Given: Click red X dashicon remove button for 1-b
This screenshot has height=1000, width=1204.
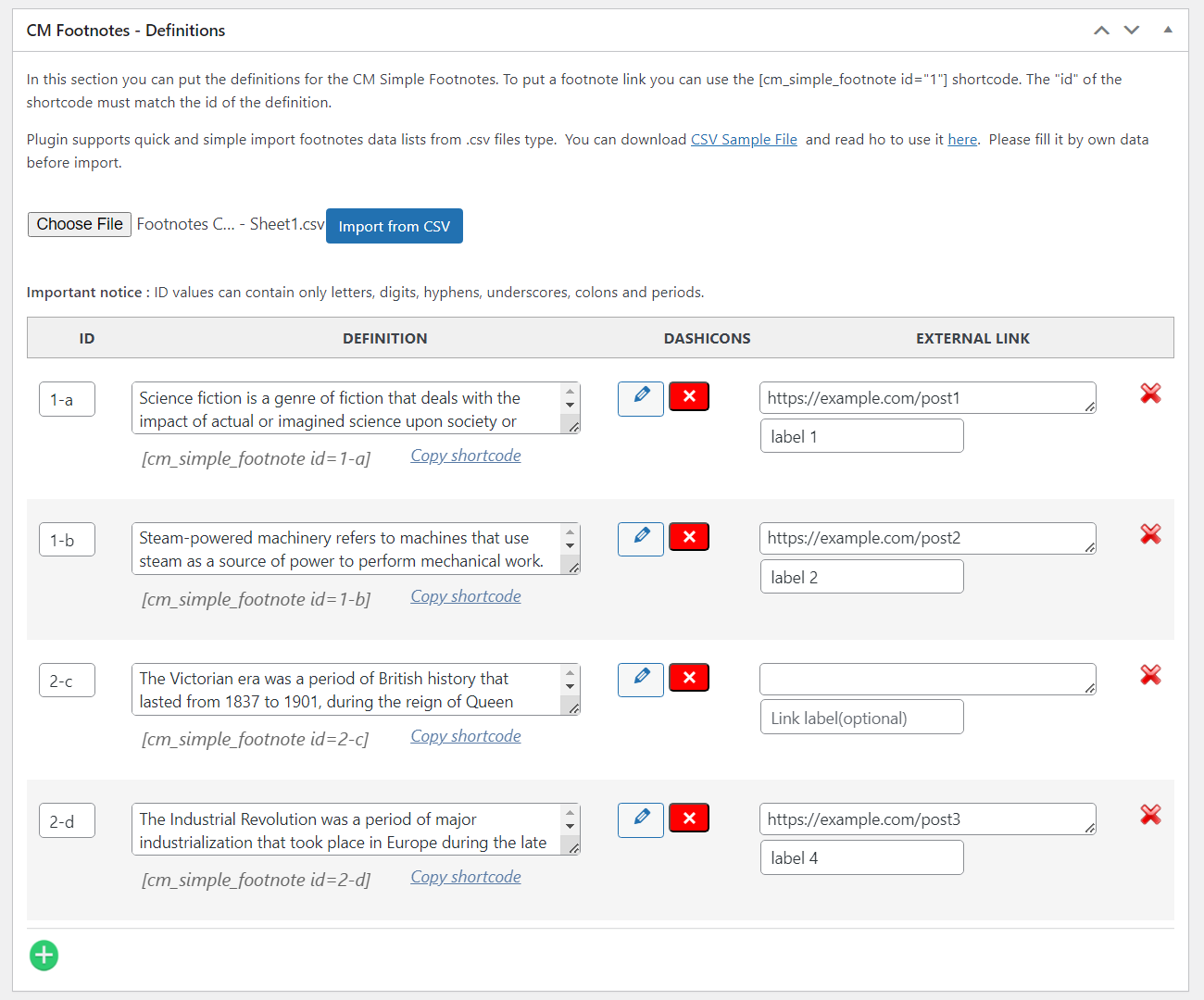Looking at the screenshot, I should pyautogui.click(x=689, y=537).
